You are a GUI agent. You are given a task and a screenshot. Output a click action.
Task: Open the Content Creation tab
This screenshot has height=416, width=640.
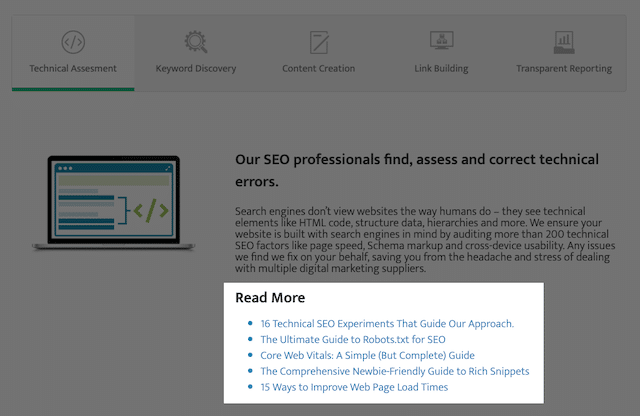click(319, 53)
